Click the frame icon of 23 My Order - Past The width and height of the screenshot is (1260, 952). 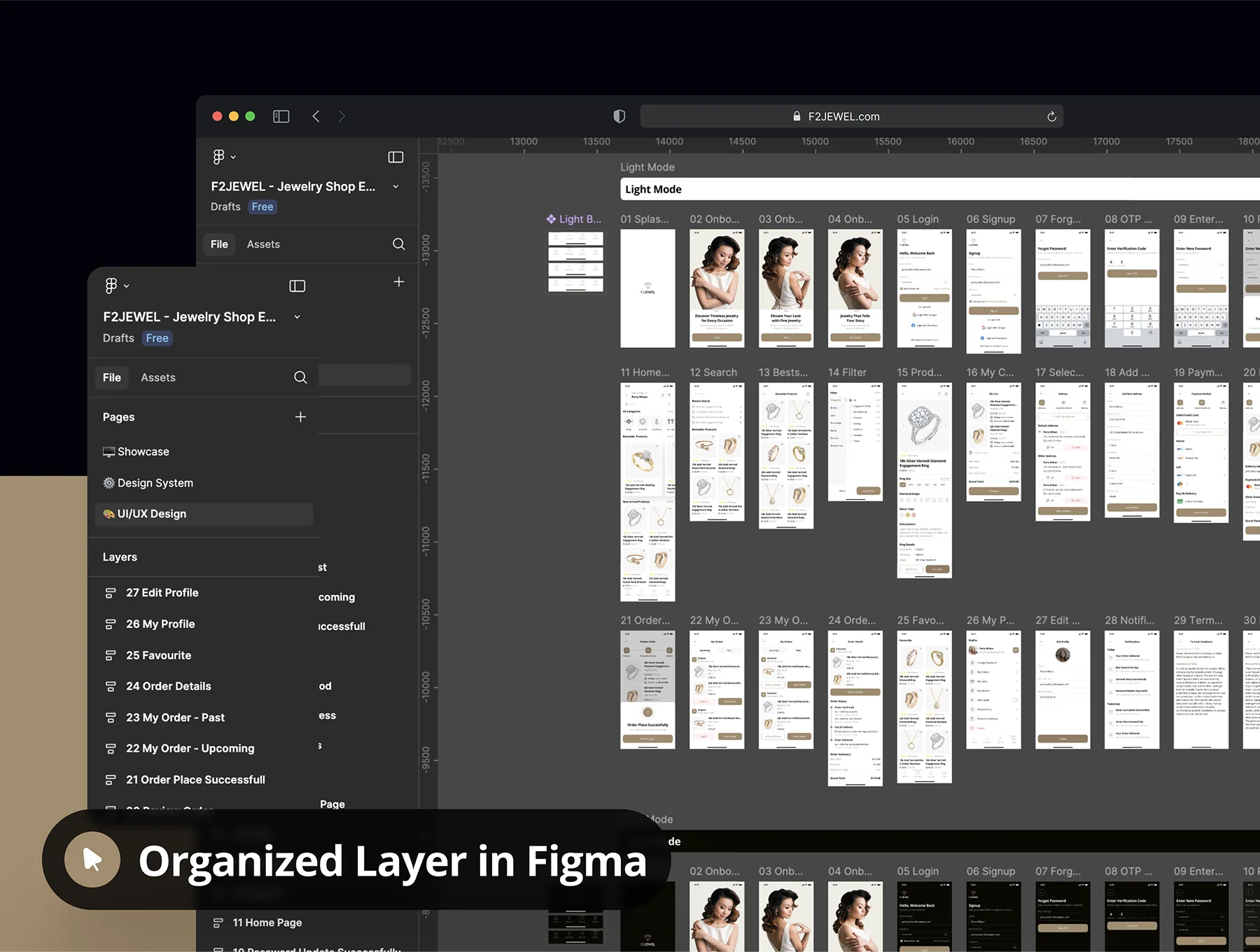(111, 717)
